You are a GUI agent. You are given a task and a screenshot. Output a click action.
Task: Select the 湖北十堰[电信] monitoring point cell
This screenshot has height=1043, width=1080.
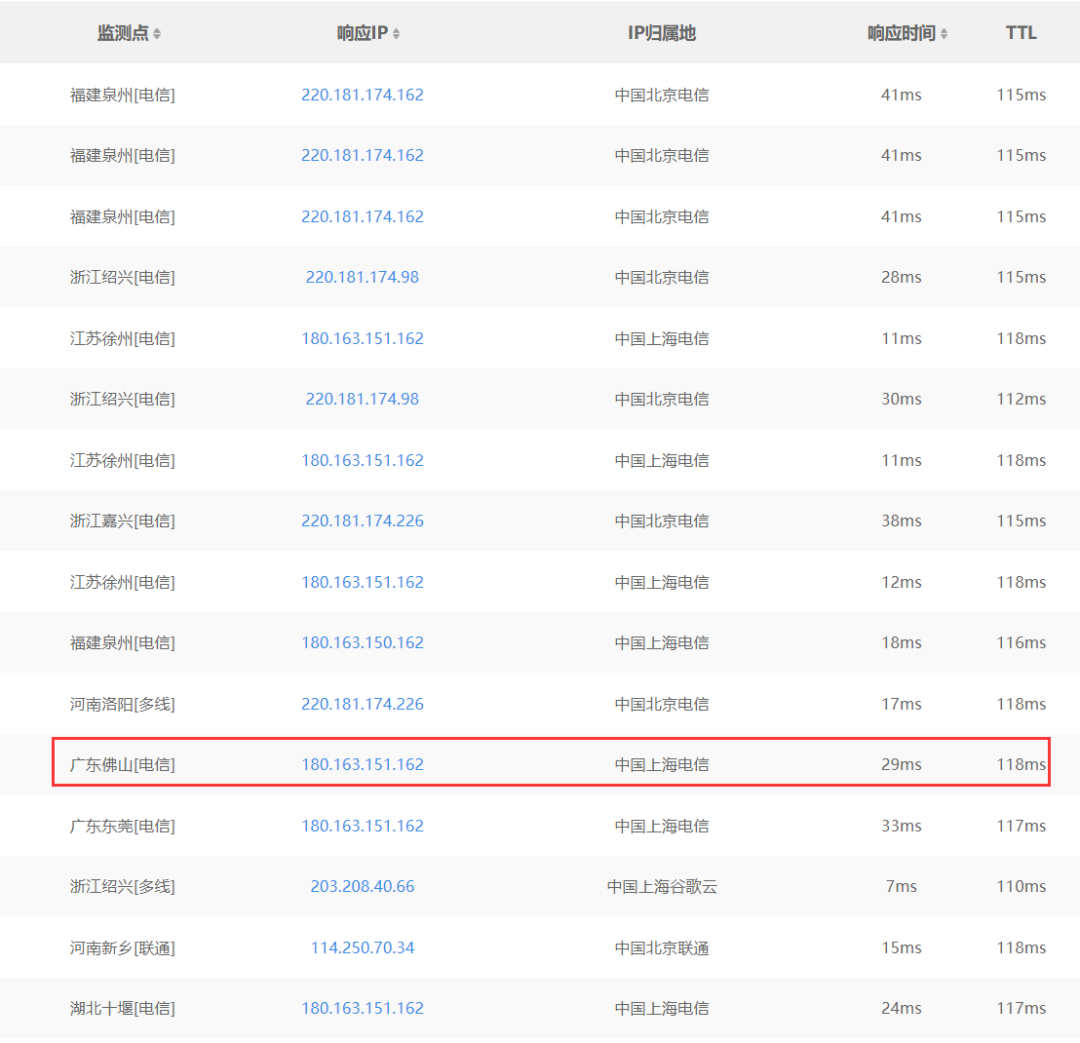[122, 1009]
